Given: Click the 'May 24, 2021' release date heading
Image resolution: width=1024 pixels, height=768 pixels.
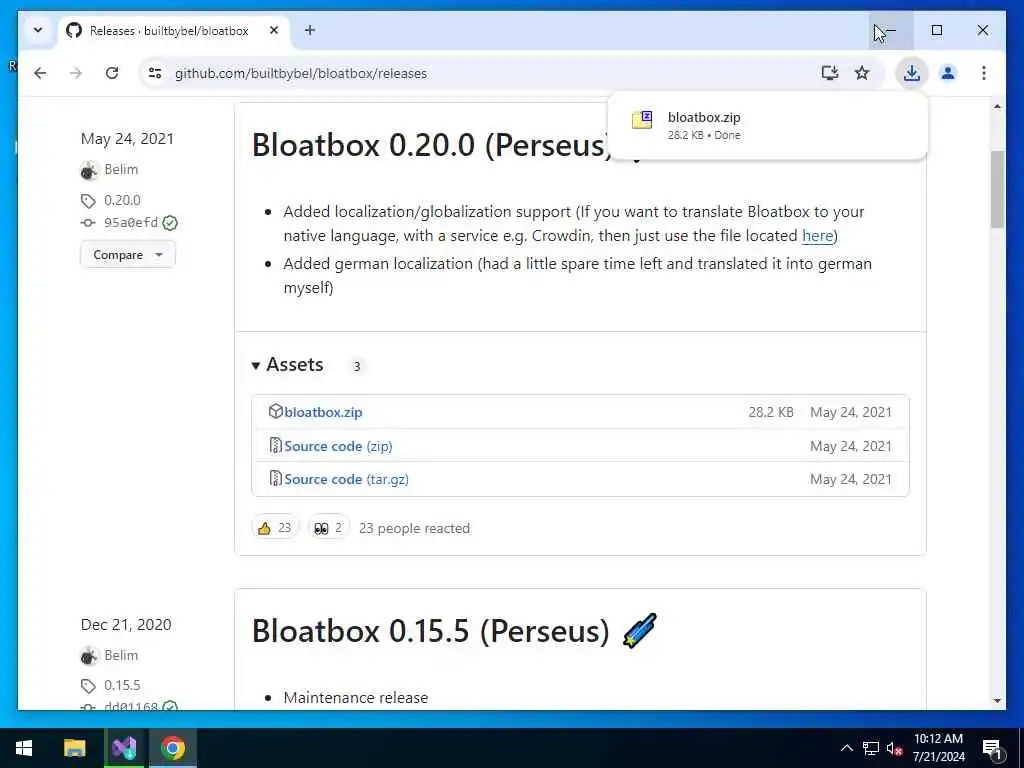Looking at the screenshot, I should click(x=127, y=139).
